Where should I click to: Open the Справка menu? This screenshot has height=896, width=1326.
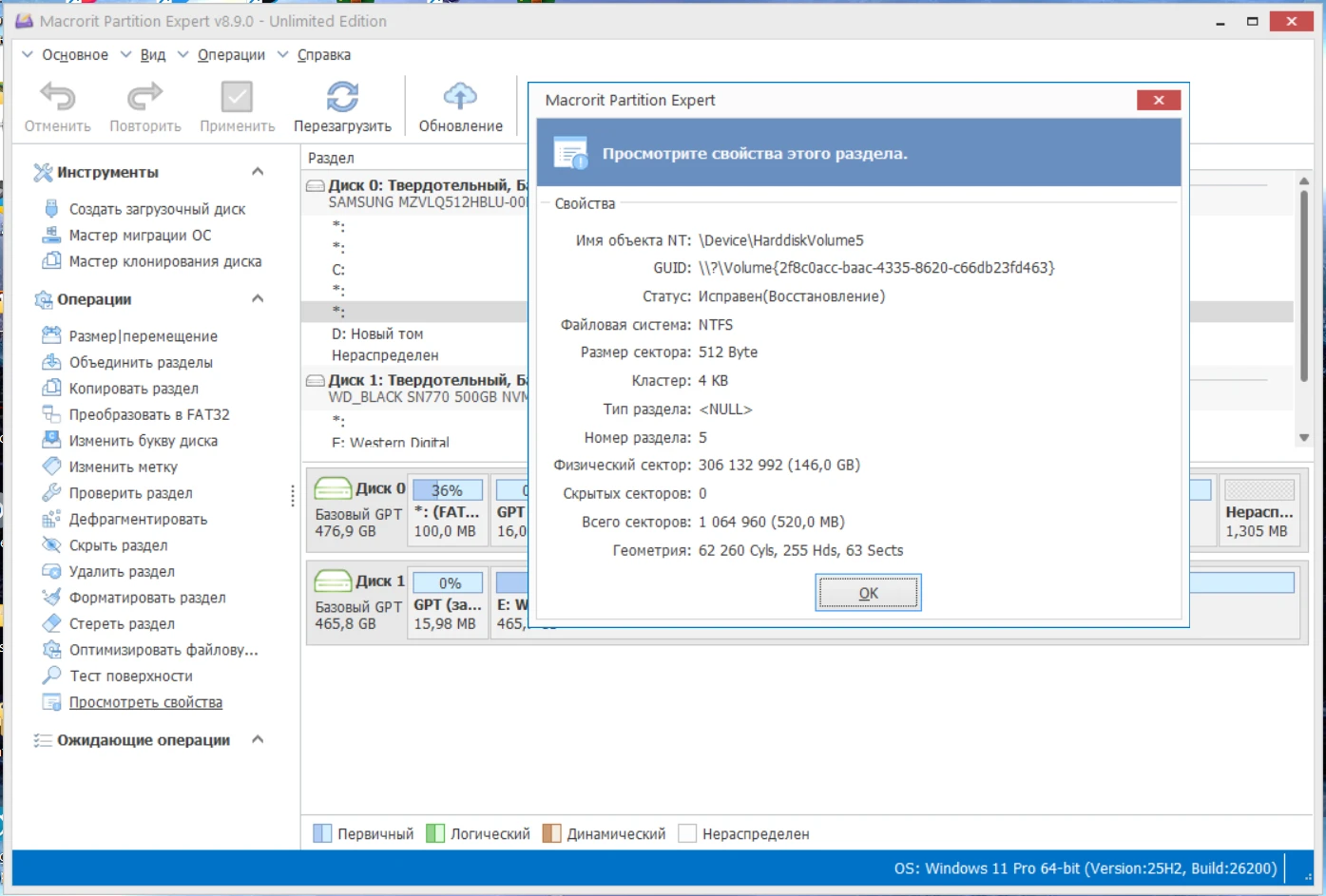click(323, 55)
